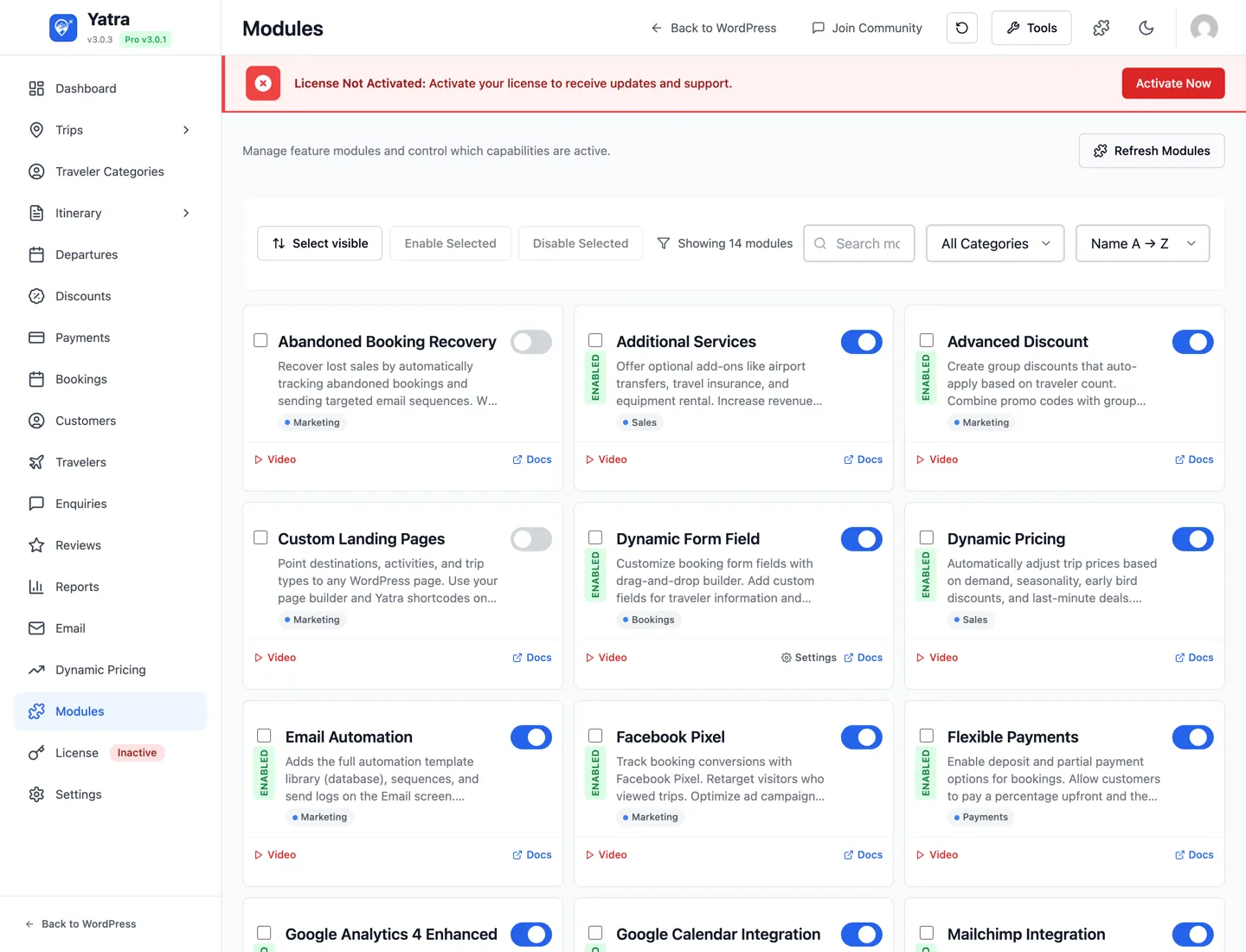The height and width of the screenshot is (952, 1246).
Task: Click the Customers sidebar icon
Action: 36,421
